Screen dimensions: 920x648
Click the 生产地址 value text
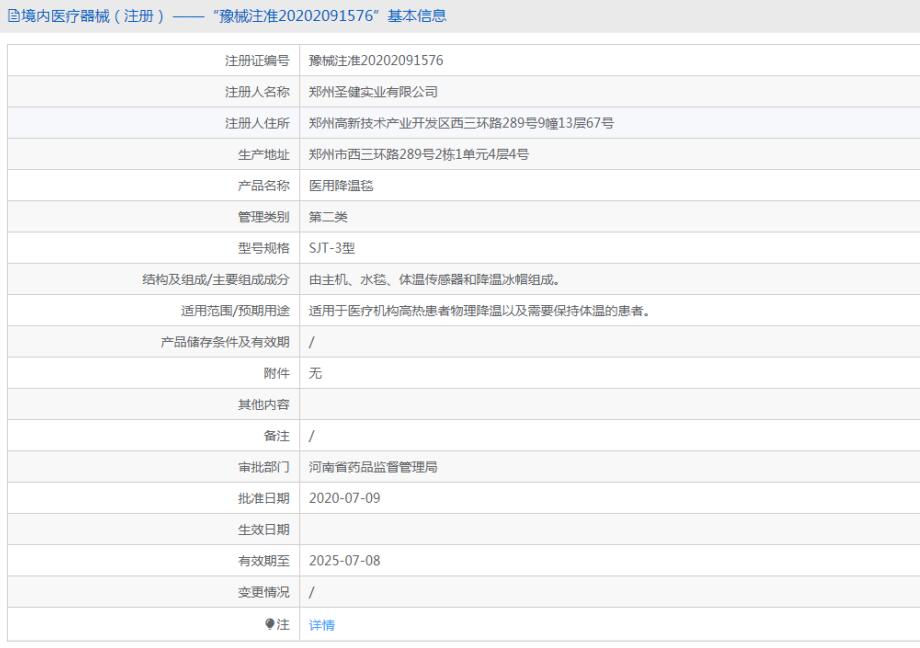(419, 154)
